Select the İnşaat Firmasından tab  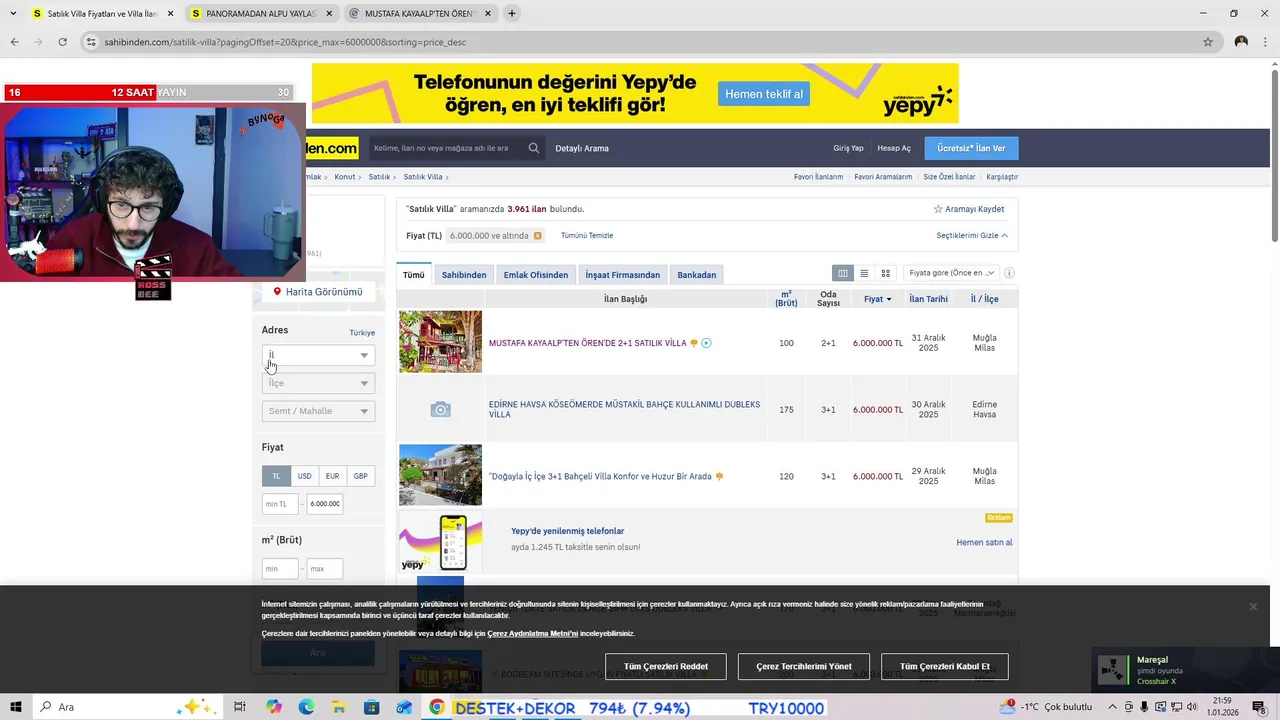click(622, 275)
